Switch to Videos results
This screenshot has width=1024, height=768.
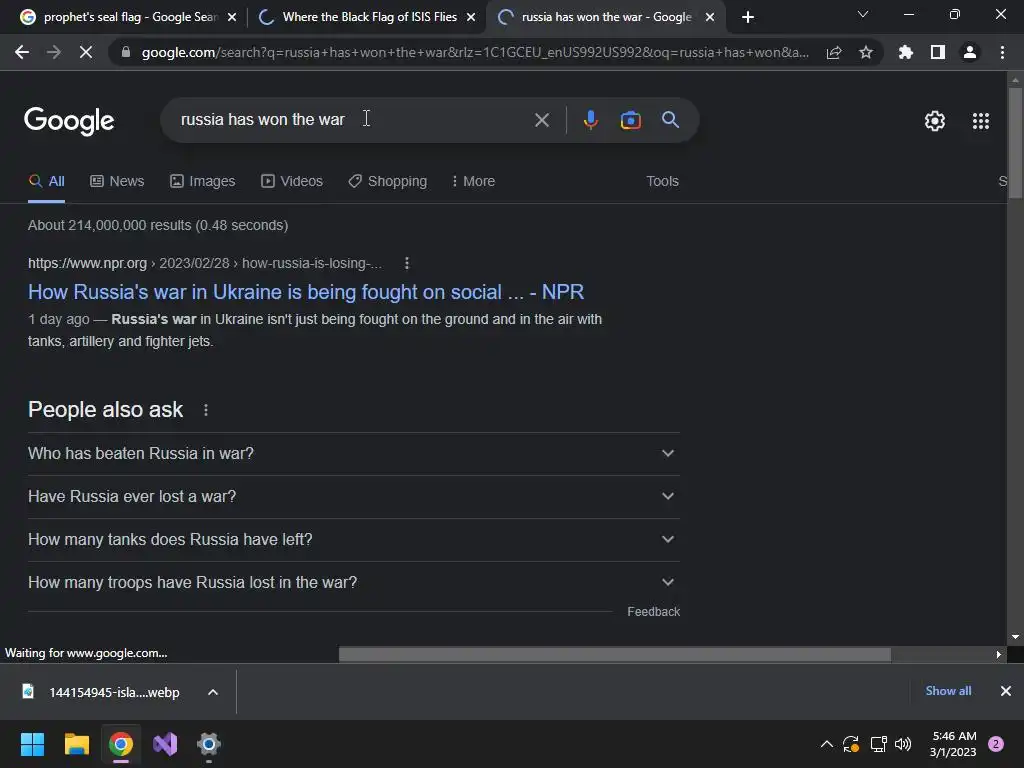coord(292,181)
